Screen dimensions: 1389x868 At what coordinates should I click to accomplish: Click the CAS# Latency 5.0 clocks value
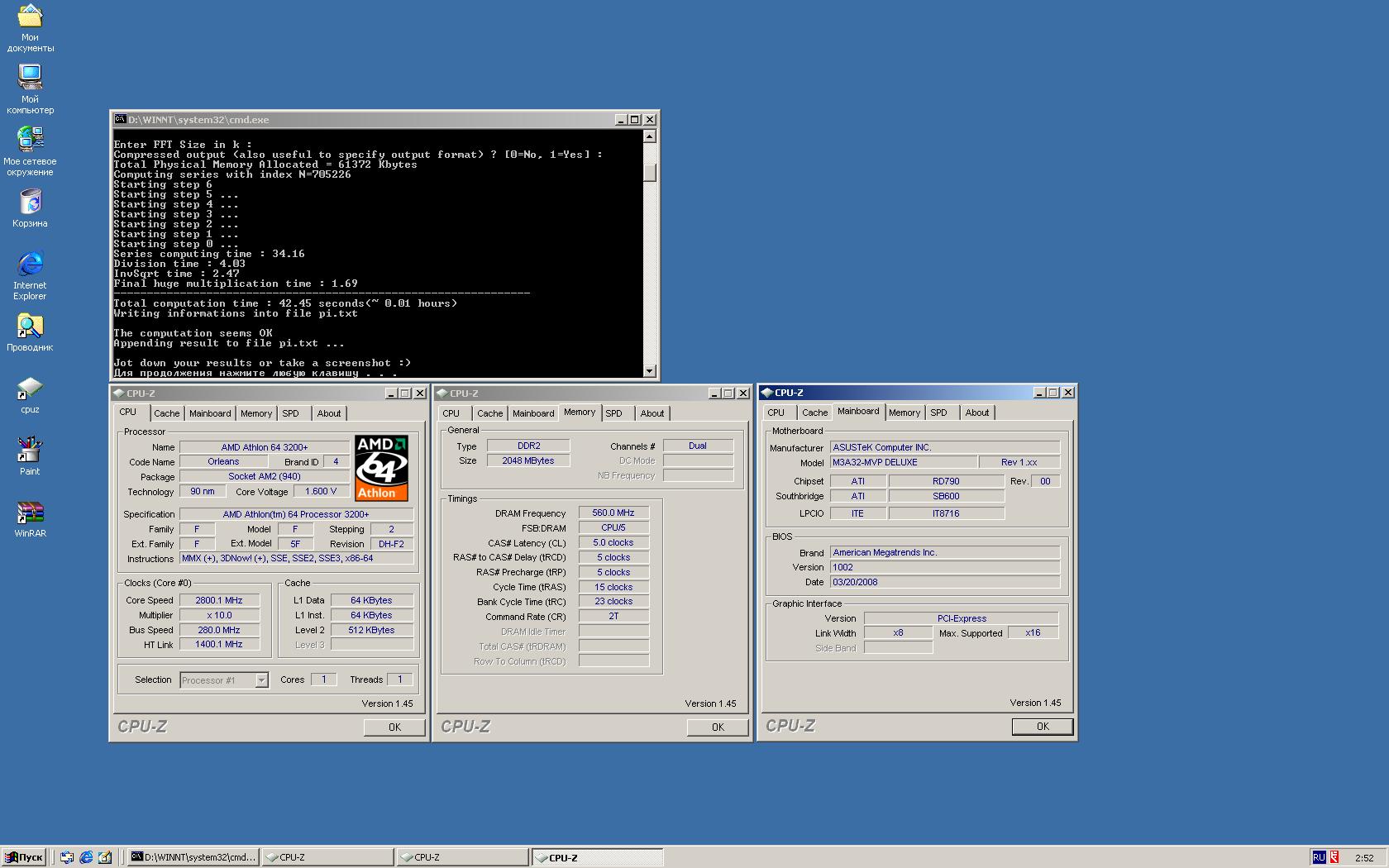click(613, 543)
